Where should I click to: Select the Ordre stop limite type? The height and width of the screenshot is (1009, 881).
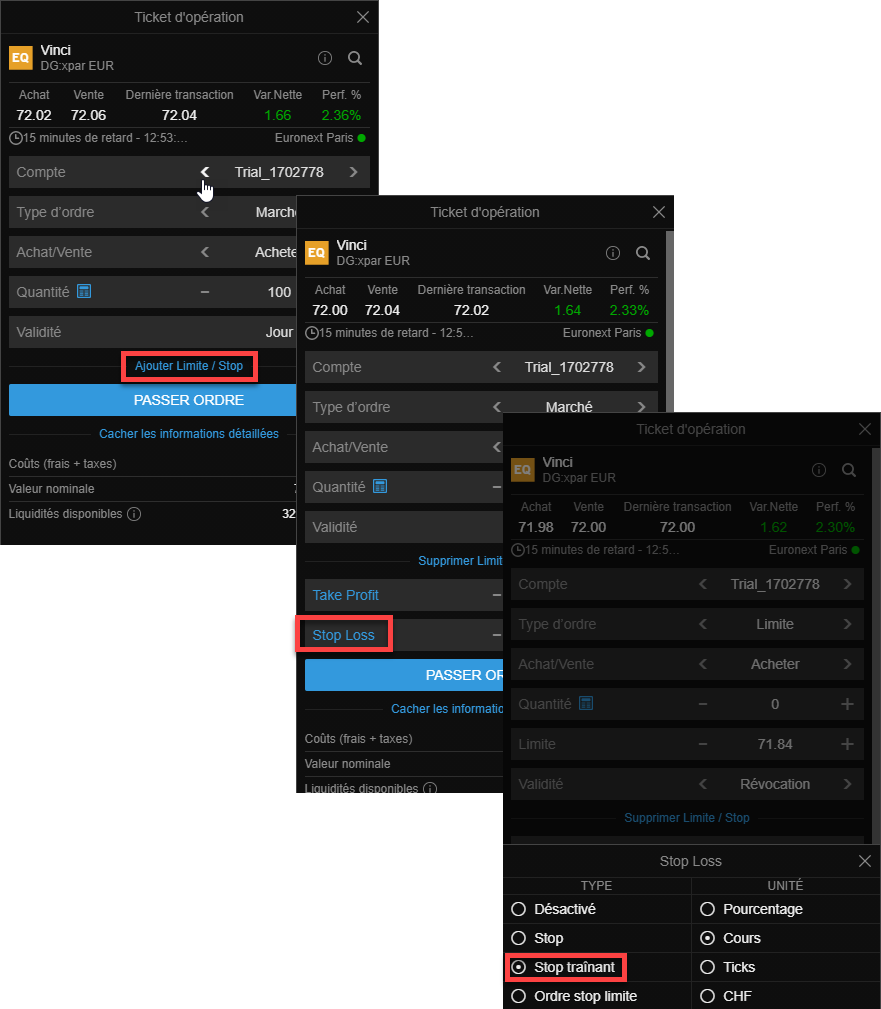coord(518,996)
